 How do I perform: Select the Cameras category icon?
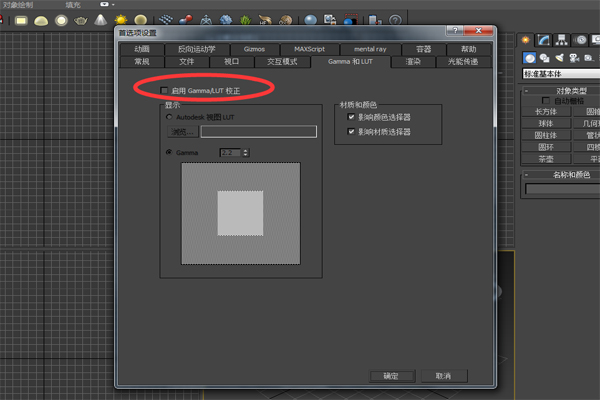[x=577, y=57]
